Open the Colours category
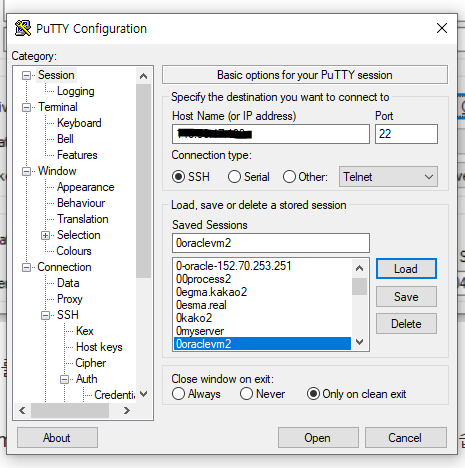The height and width of the screenshot is (468, 465). (x=74, y=251)
